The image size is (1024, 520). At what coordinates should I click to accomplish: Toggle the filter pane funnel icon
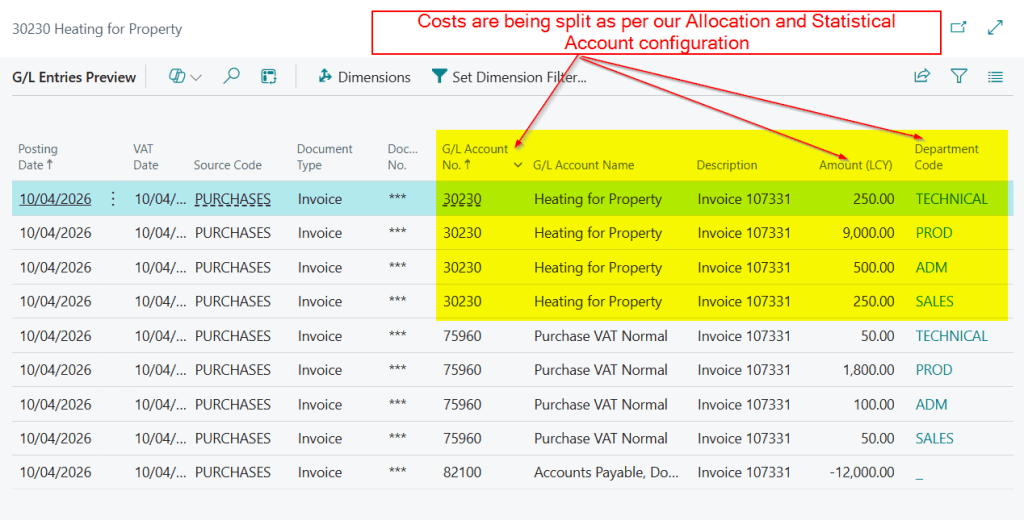point(959,76)
